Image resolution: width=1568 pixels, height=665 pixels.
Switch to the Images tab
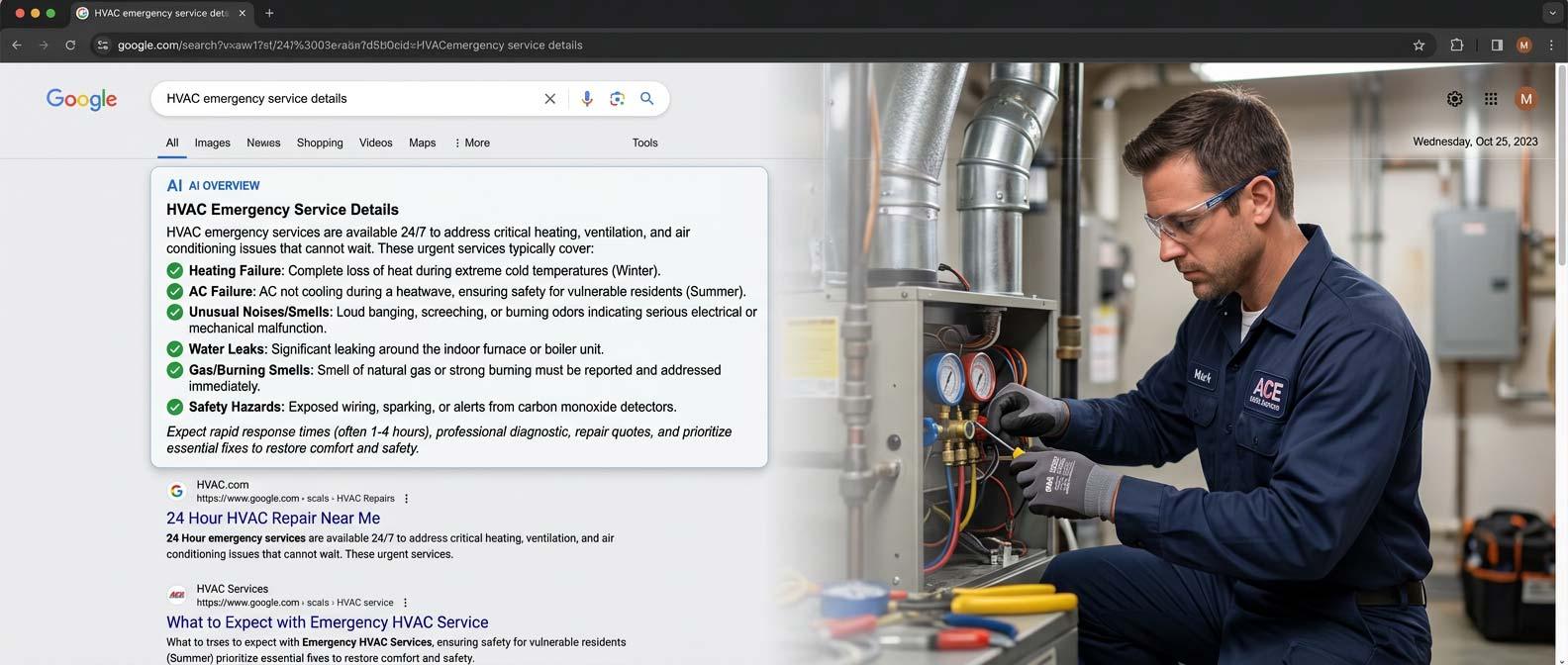click(x=212, y=142)
